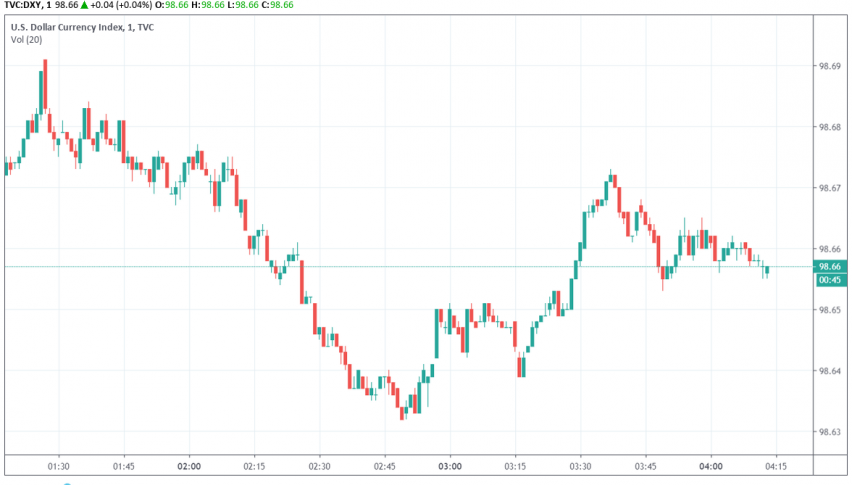
Task: Click the last candle at chart's right edge
Action: 767,271
